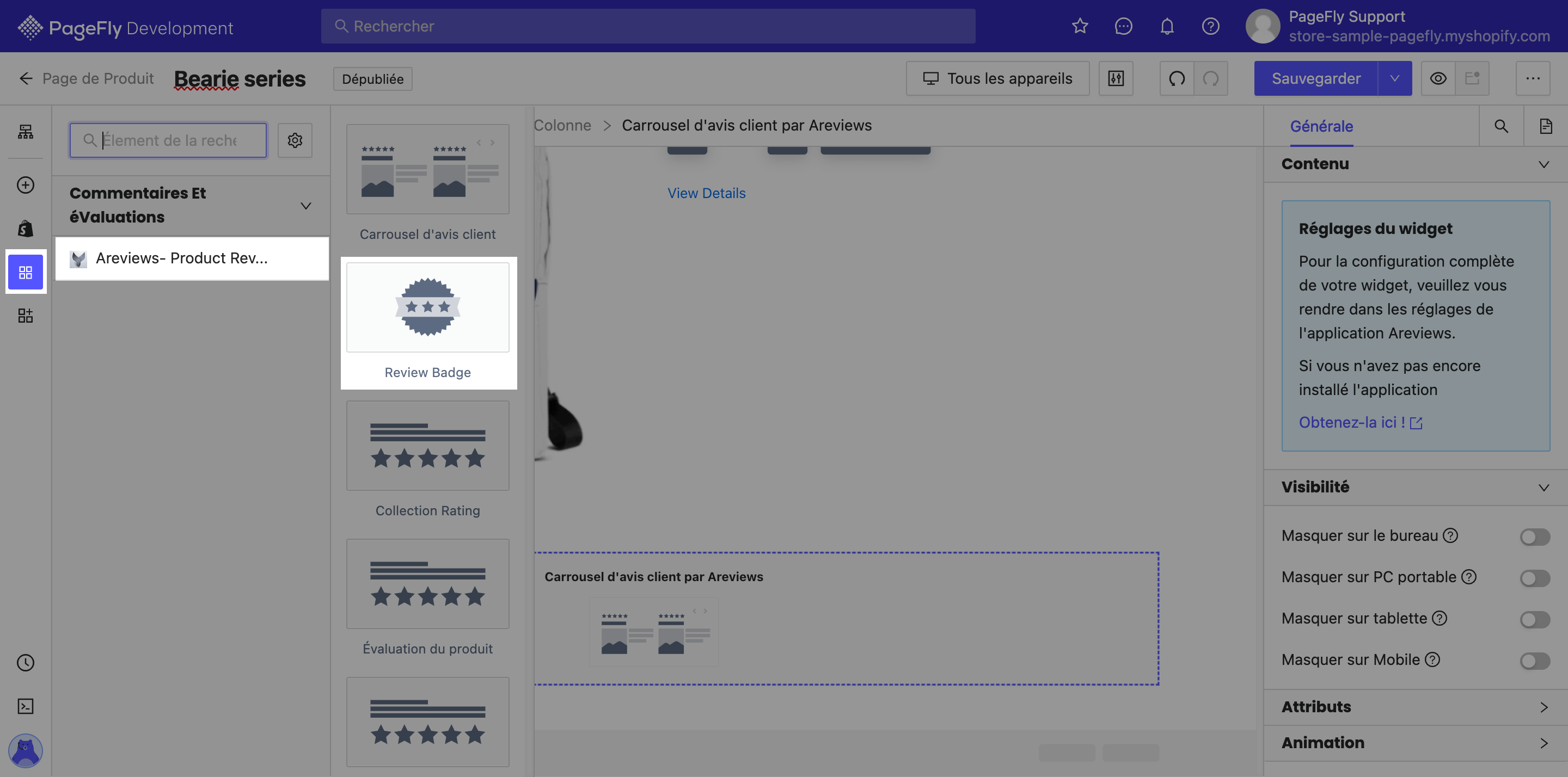
Task: Open element catalog settings gear
Action: (295, 140)
